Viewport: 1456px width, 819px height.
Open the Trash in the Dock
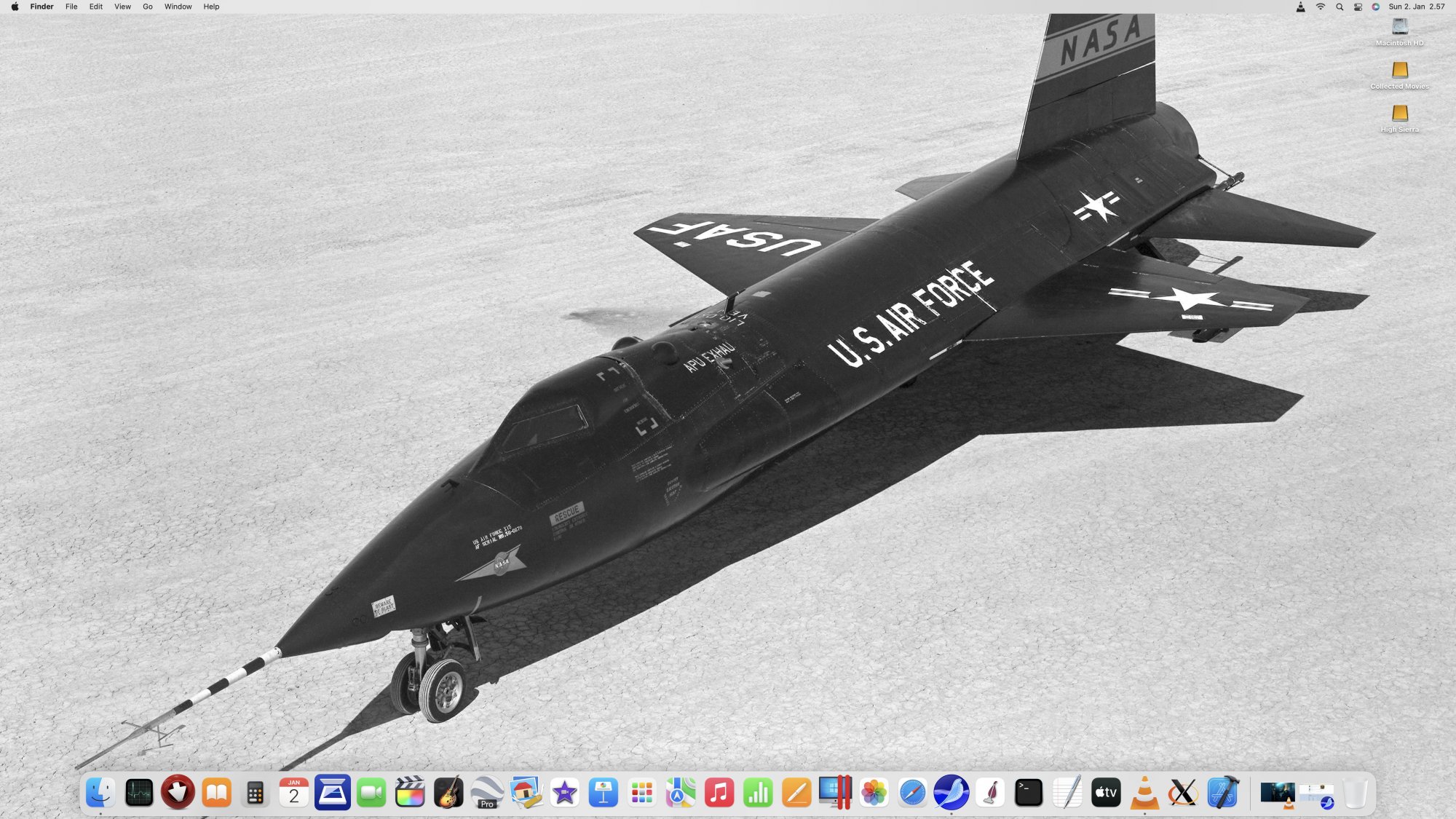1355,793
